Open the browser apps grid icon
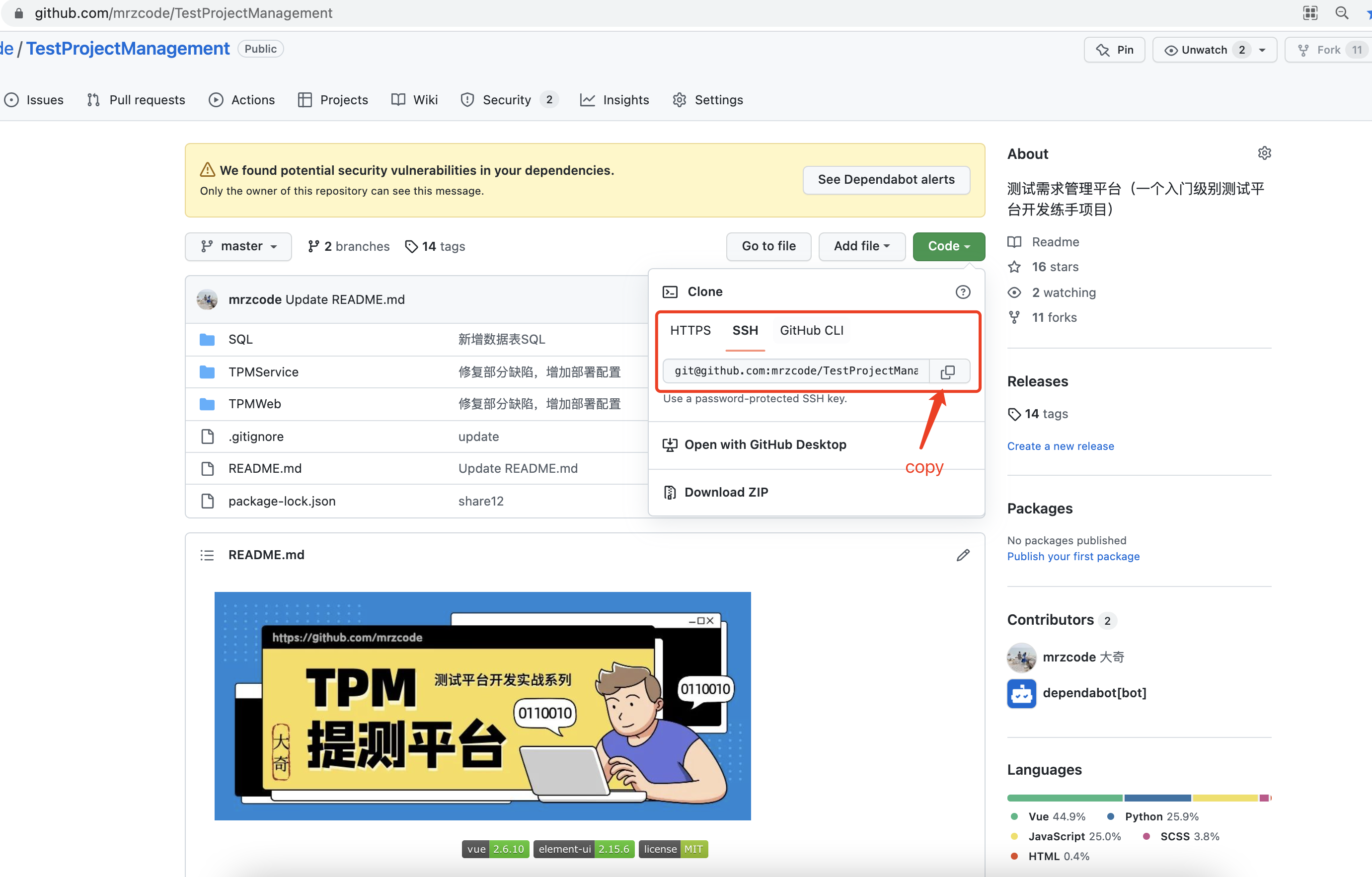The width and height of the screenshot is (1372, 877). point(1310,12)
